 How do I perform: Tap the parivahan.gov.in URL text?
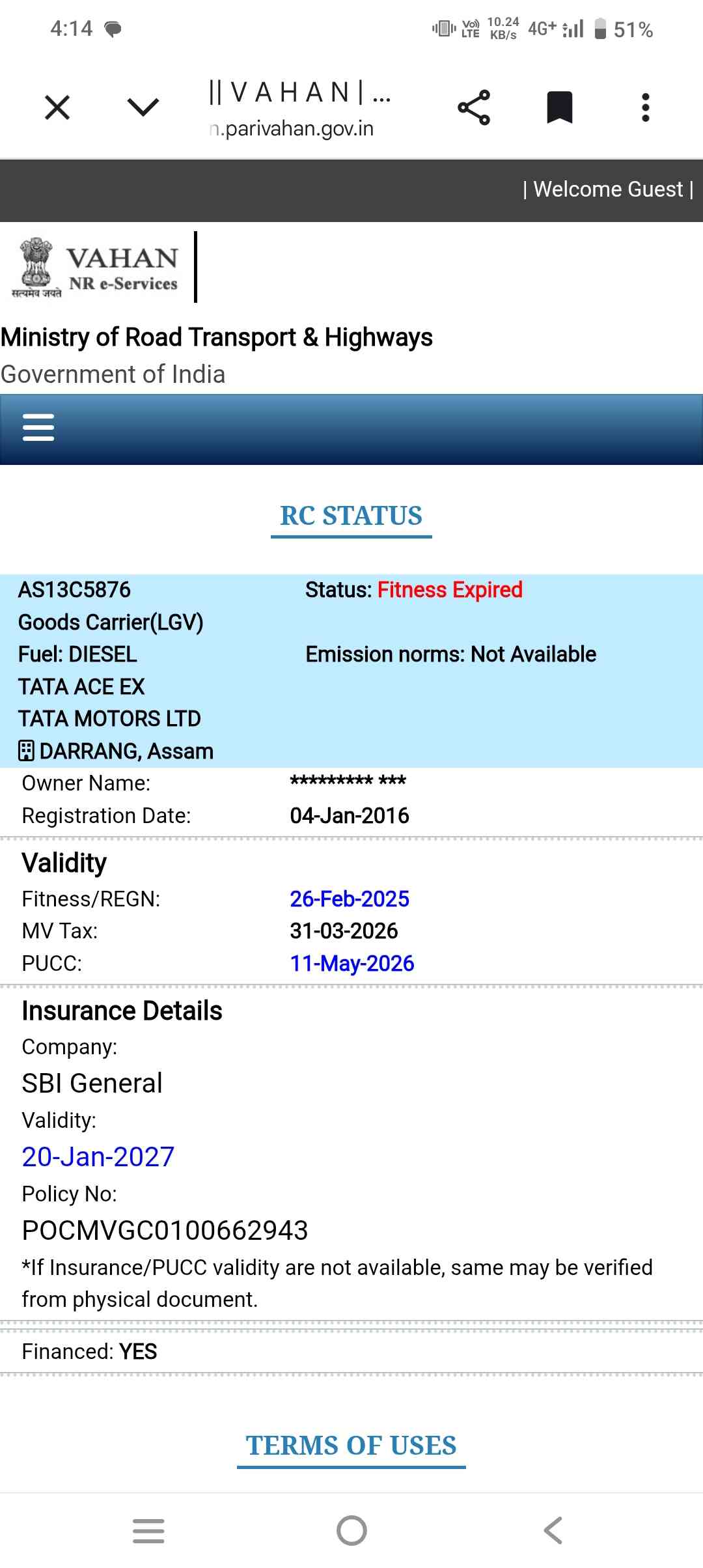pos(292,129)
